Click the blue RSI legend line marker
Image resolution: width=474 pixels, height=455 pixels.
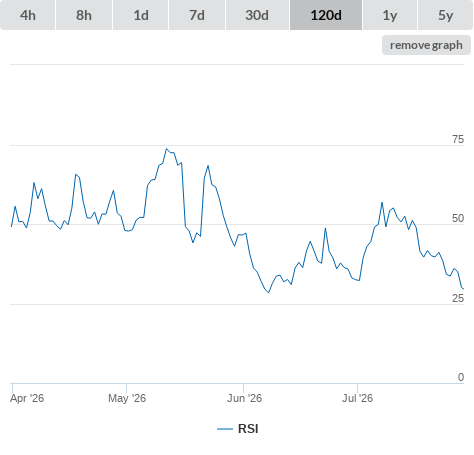coord(225,429)
